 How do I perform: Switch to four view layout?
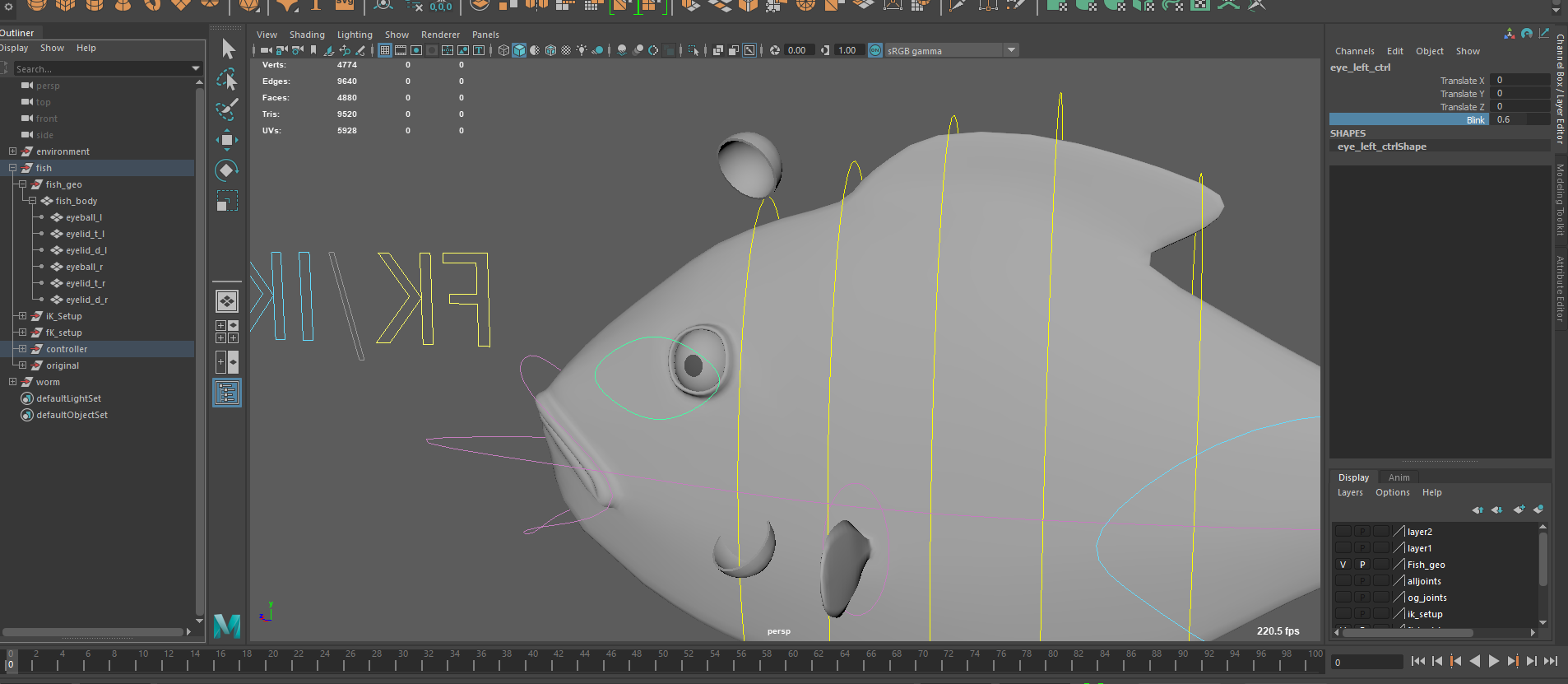tap(227, 332)
